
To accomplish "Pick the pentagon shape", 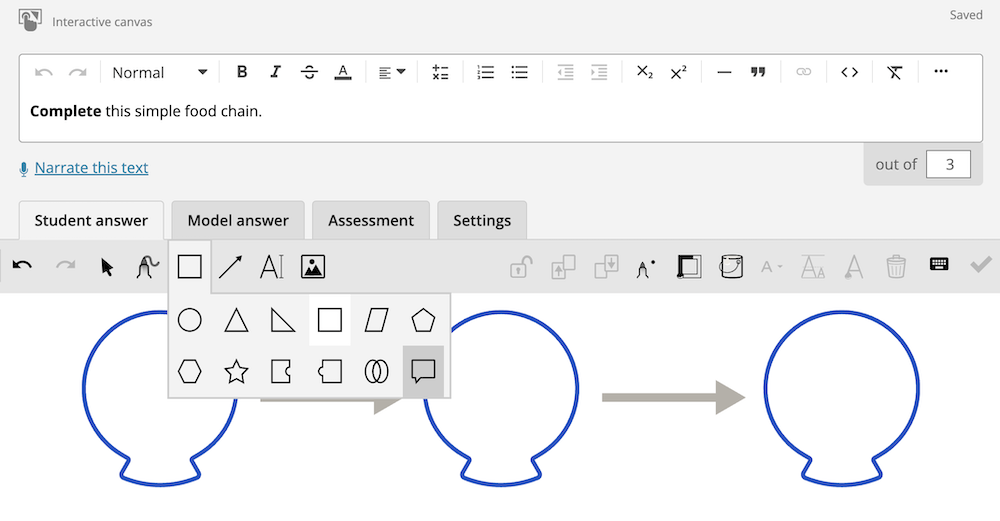I will click(x=423, y=320).
